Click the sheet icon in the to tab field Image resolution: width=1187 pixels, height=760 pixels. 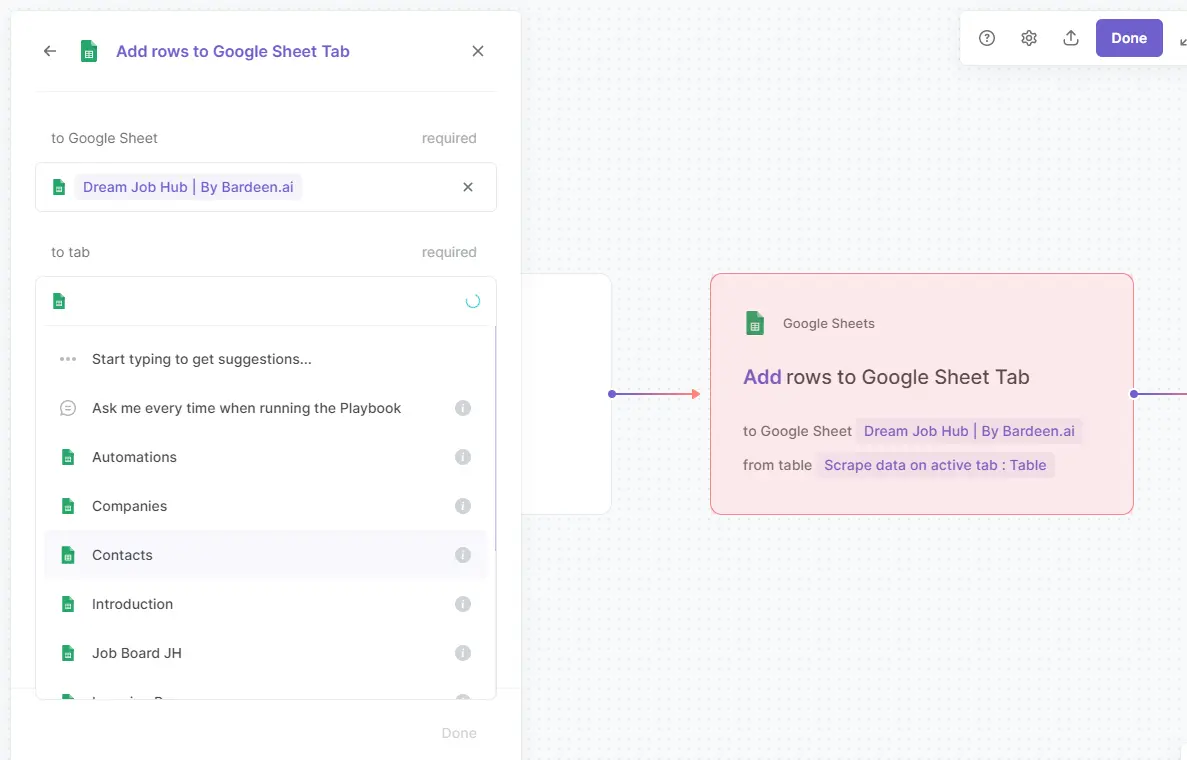(59, 301)
